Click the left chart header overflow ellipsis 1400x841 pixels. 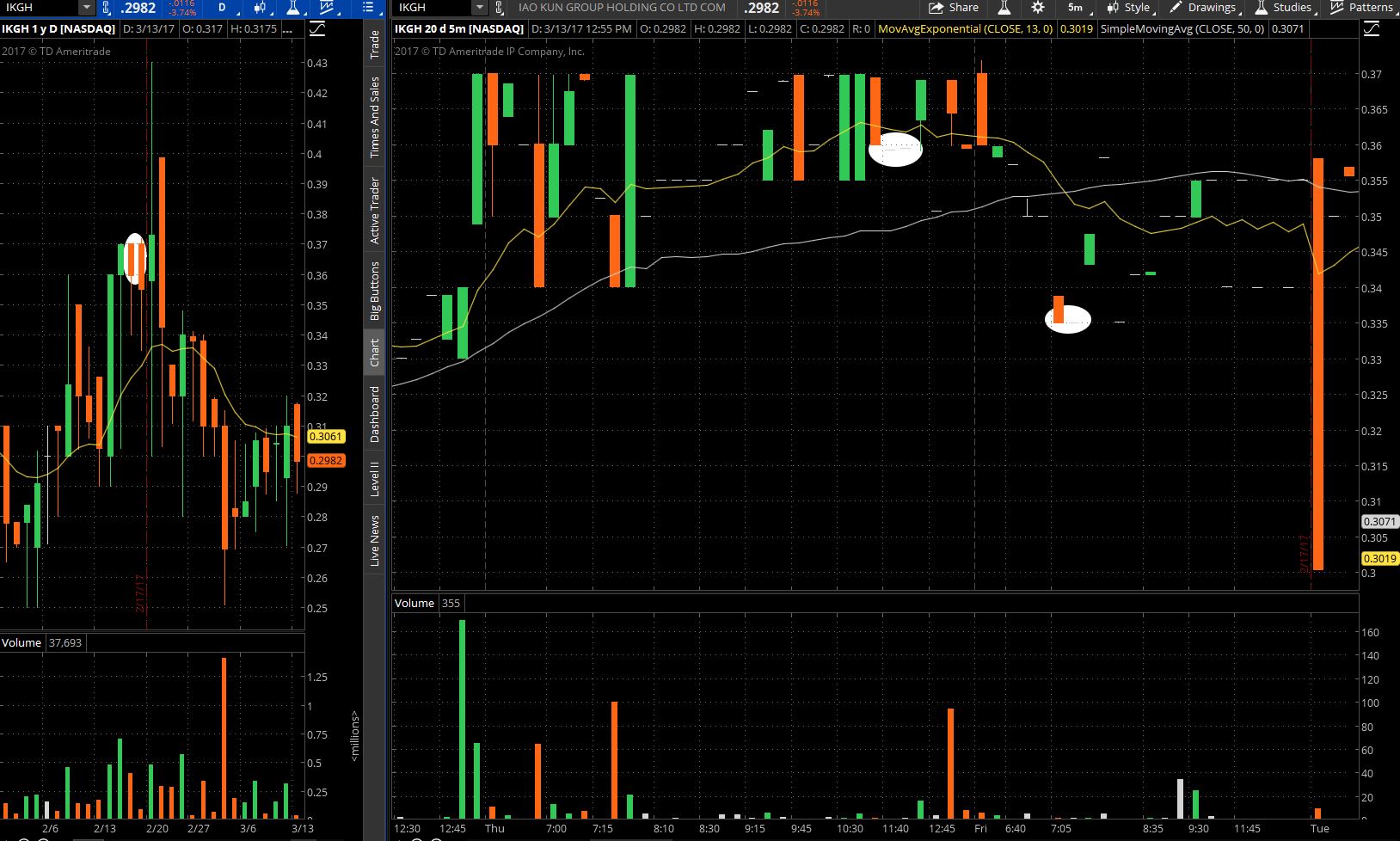tap(287, 29)
